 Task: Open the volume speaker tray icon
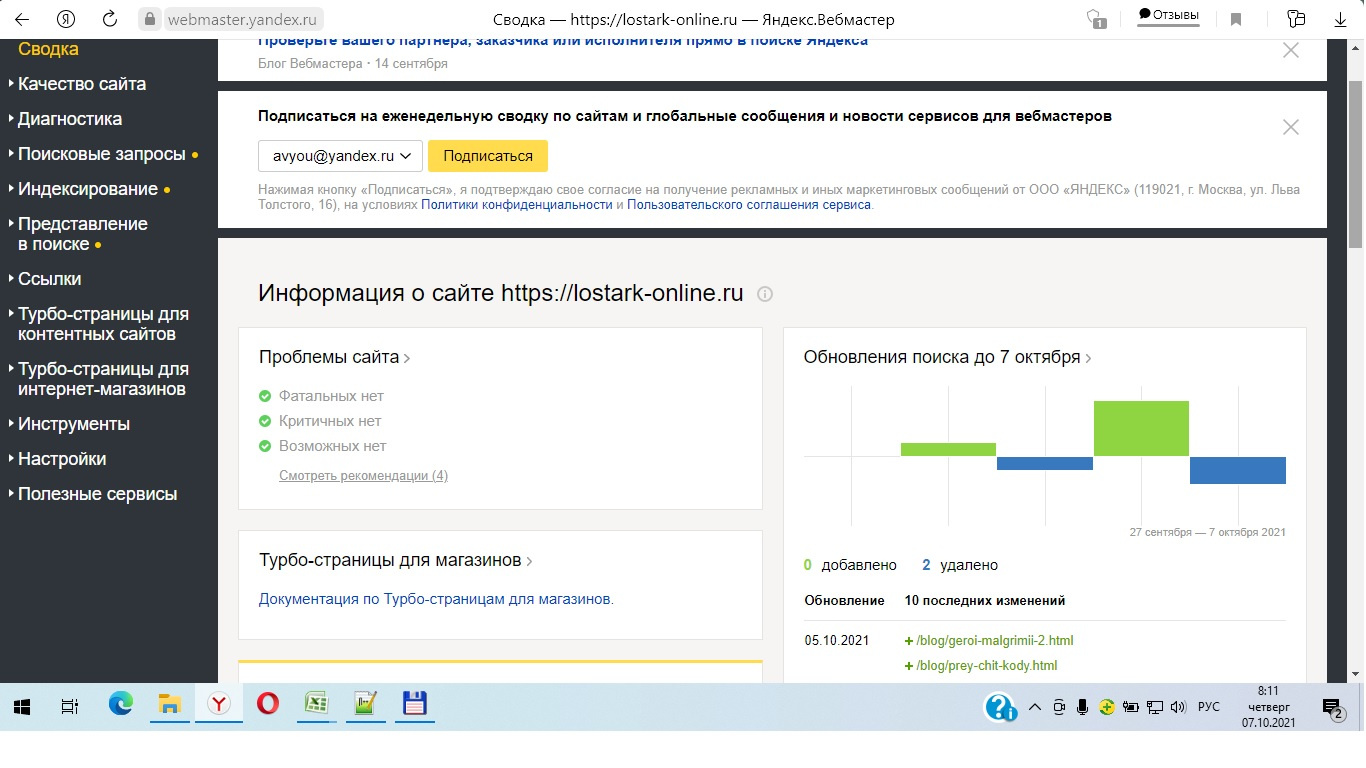tap(1178, 707)
